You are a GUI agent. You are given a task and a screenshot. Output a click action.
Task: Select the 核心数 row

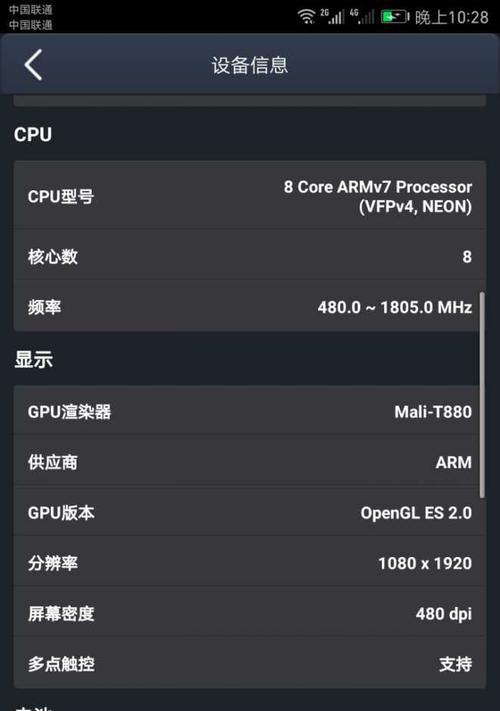[250, 256]
